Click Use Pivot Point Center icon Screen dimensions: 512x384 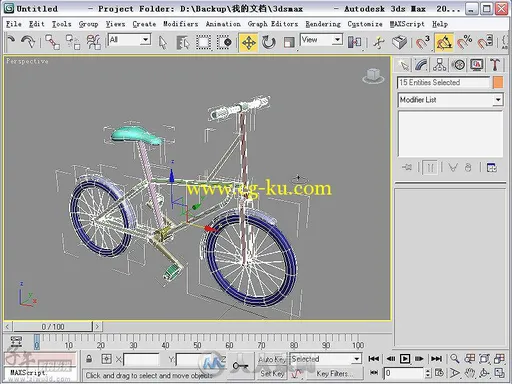click(x=354, y=43)
